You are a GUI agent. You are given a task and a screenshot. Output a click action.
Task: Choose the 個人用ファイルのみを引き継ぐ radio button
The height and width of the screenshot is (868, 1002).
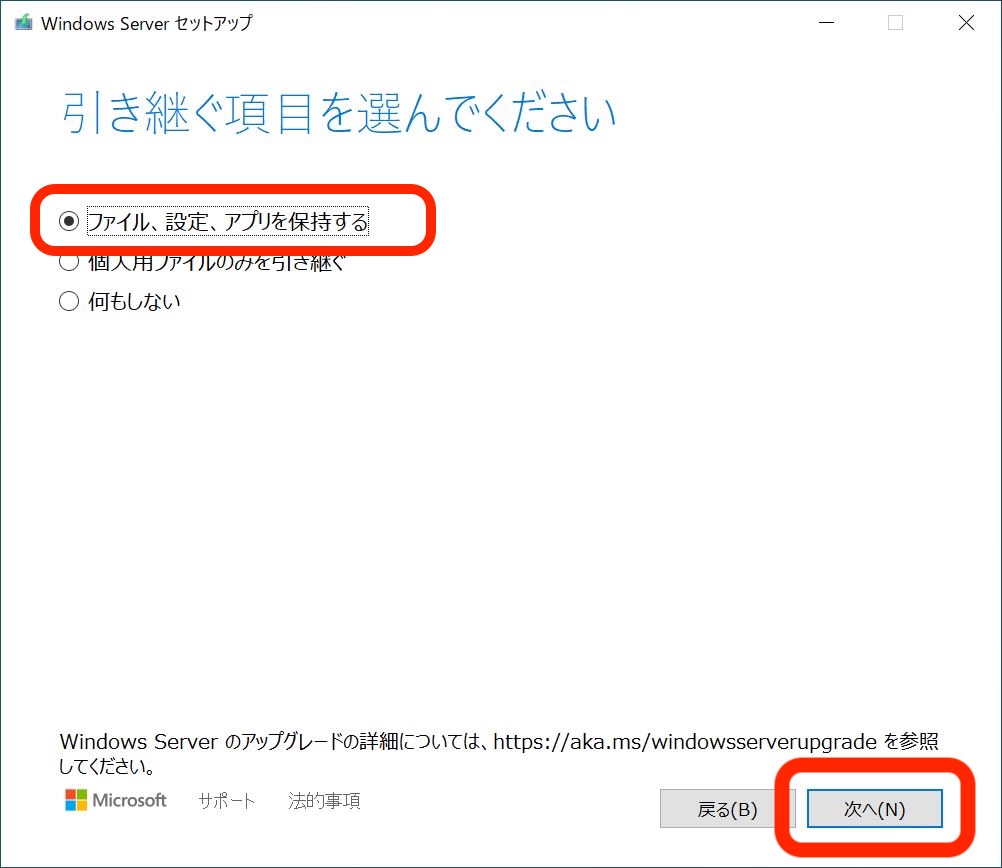(x=69, y=263)
